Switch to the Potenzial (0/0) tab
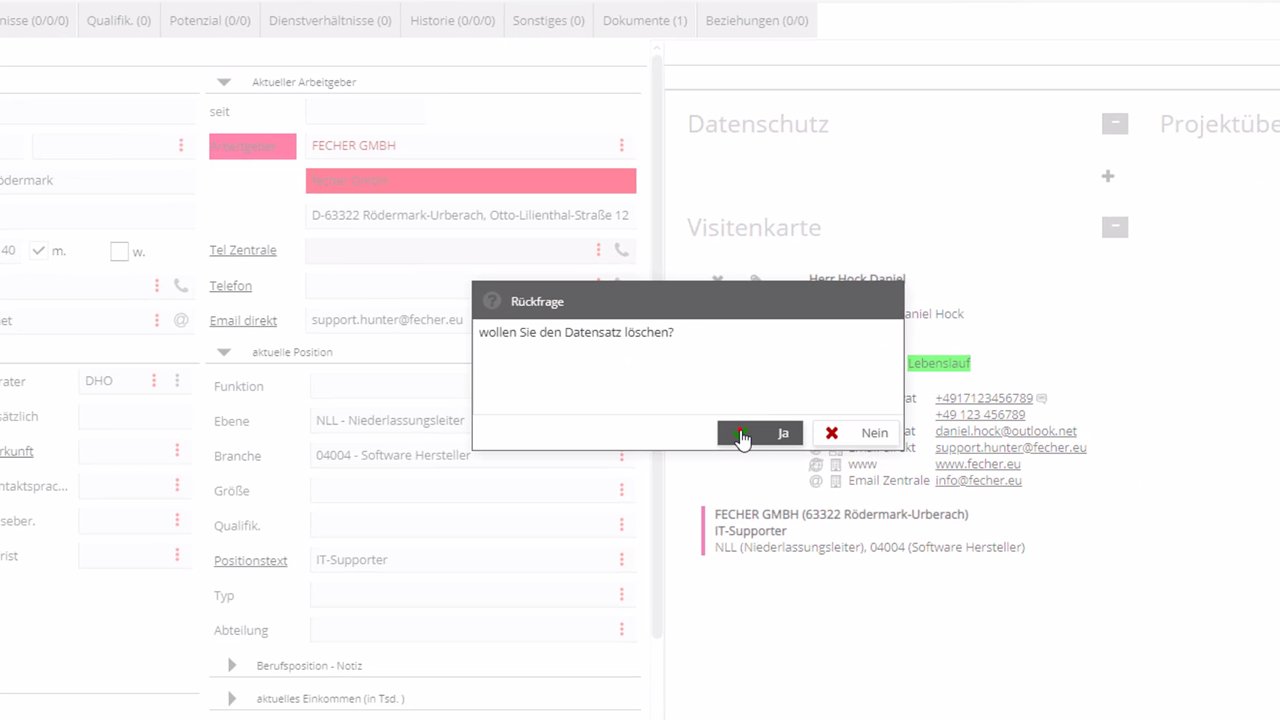Screen dimensions: 1280x720 coord(210,20)
